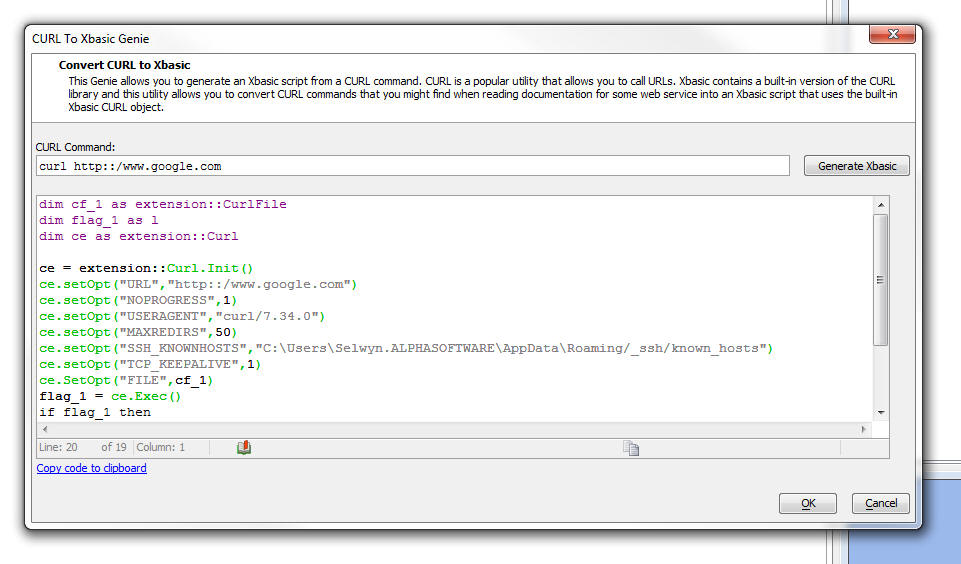Viewport: 961px width, 564px height.
Task: Click the setOpt "TCP_KEEPALIVE" code line
Action: [x=150, y=364]
